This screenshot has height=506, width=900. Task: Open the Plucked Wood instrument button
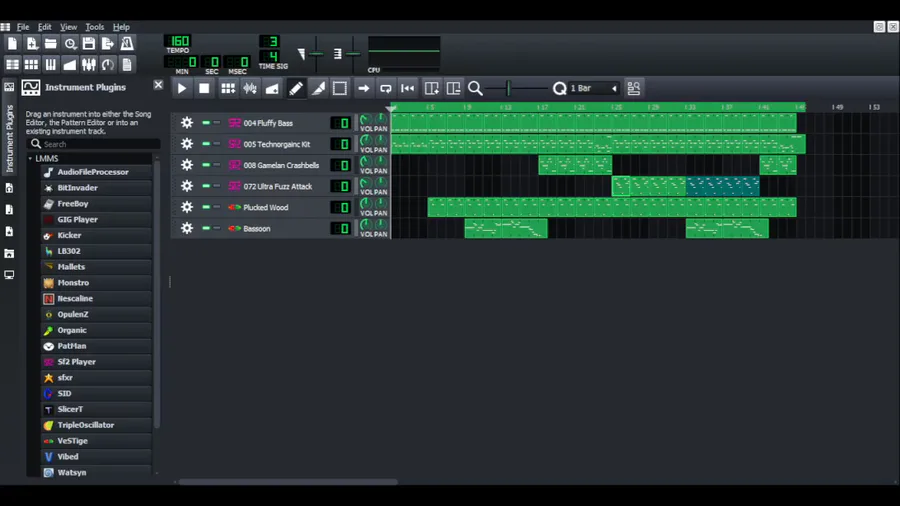click(277, 207)
